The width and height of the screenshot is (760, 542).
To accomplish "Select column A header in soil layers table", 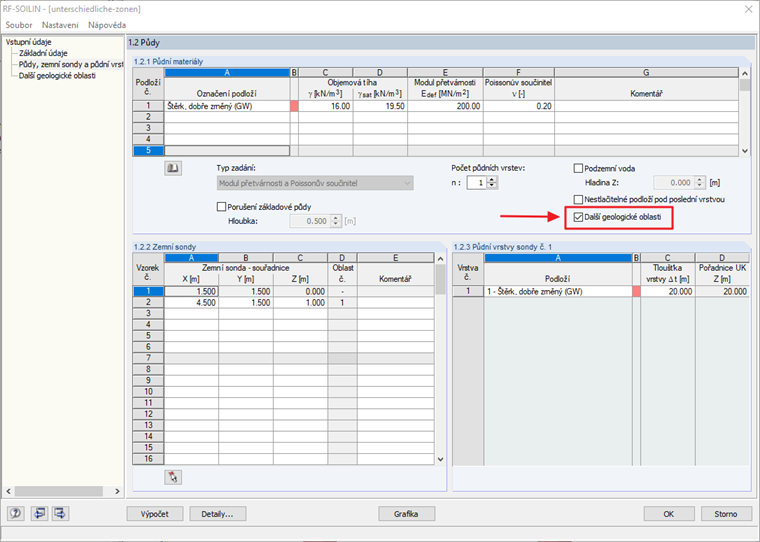I will (558, 258).
